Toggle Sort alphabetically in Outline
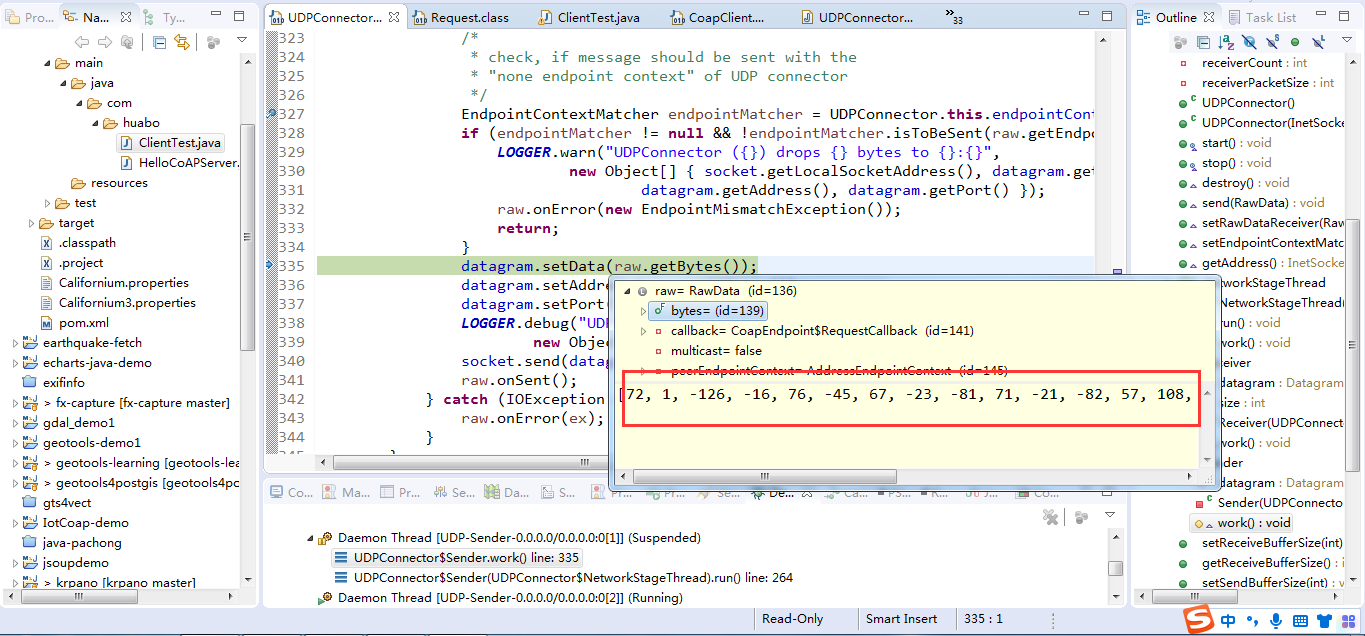The image size is (1365, 636). tap(1226, 42)
